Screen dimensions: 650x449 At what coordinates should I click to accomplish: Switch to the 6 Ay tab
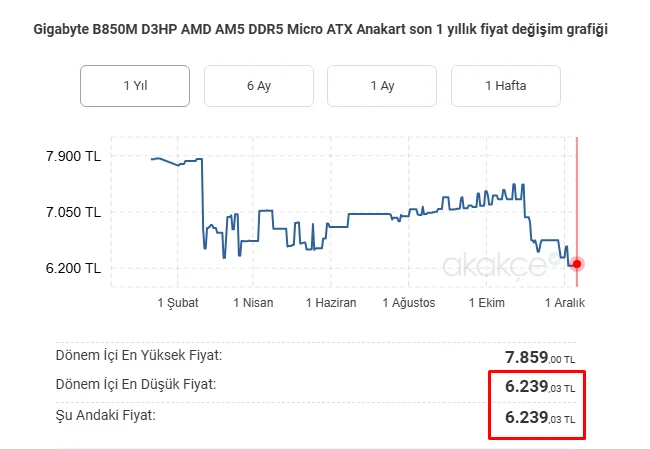tap(258, 86)
